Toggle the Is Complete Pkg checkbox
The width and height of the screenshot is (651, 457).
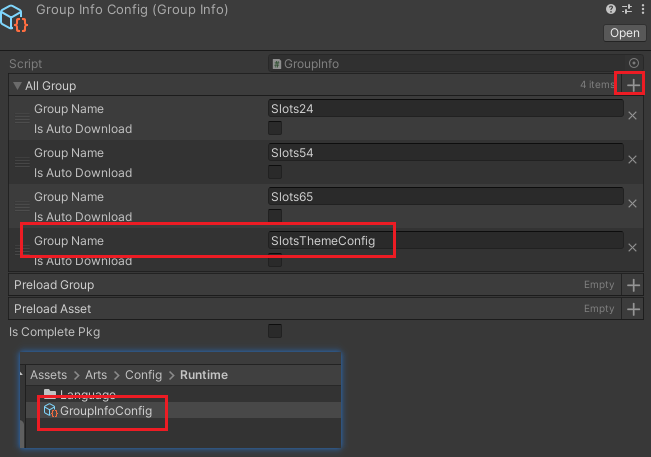click(275, 331)
